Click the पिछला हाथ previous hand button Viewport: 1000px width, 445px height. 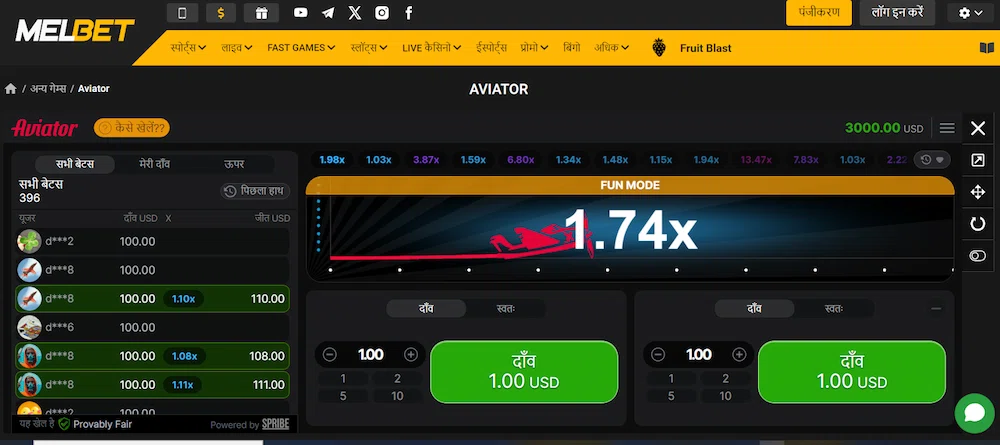255,191
